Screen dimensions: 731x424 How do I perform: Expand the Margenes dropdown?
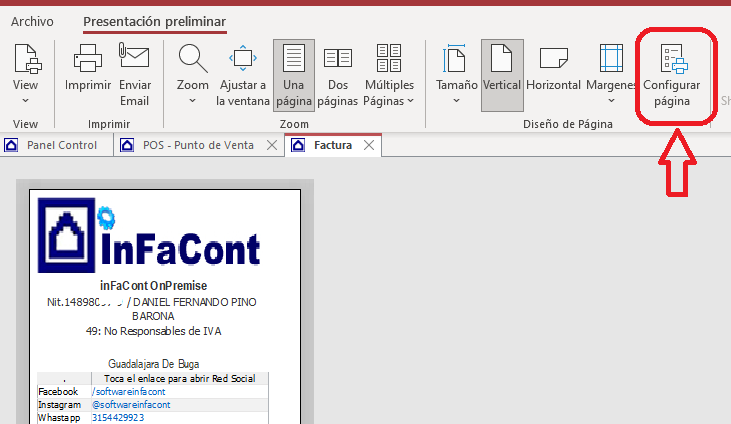click(x=611, y=73)
